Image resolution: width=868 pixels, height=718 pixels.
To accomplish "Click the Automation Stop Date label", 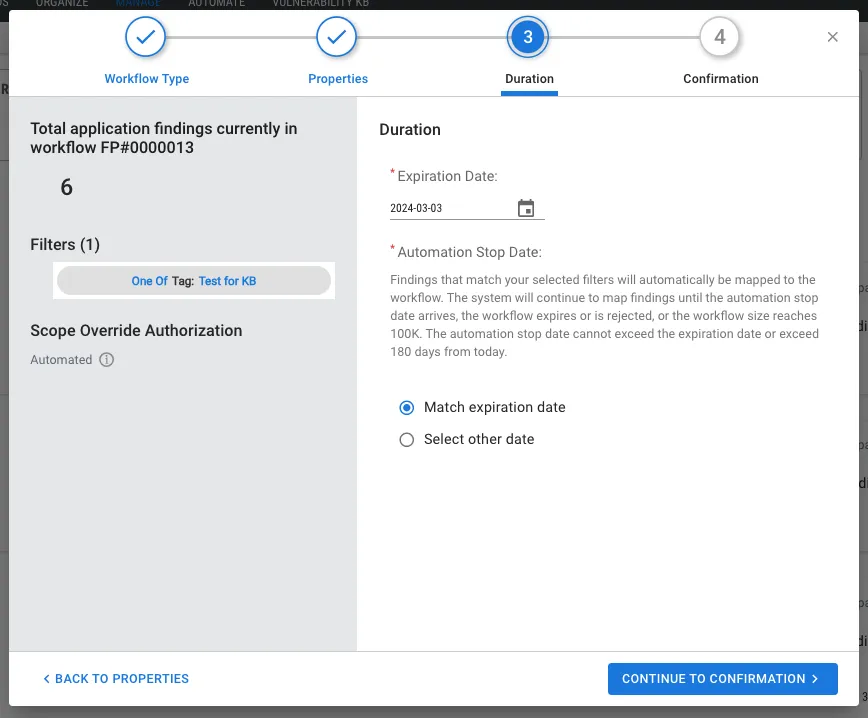I will [469, 252].
